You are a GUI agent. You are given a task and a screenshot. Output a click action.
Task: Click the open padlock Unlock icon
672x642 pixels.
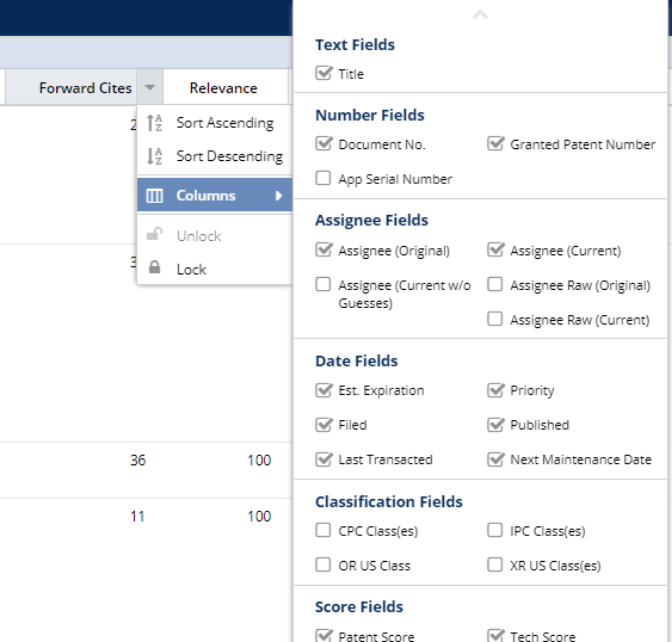(154, 234)
